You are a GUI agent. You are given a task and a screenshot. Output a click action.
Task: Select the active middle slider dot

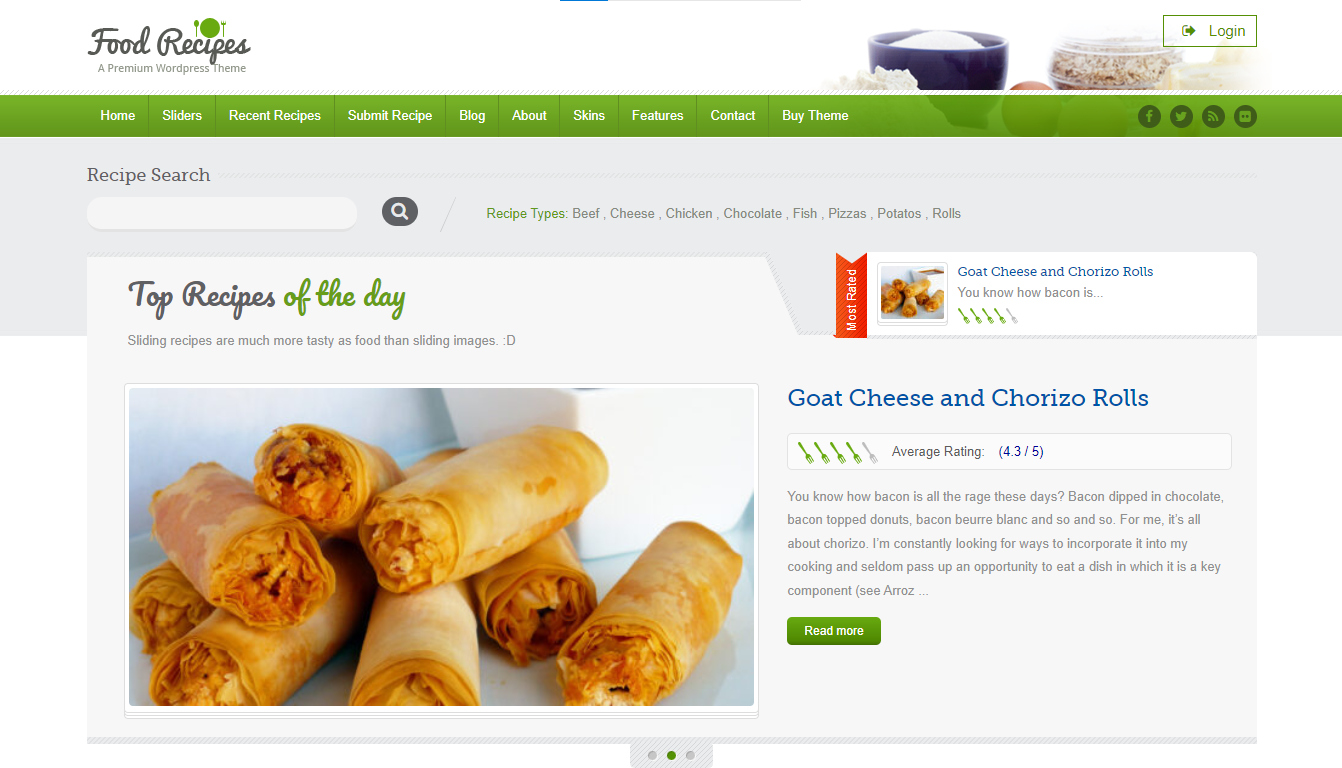click(x=671, y=755)
